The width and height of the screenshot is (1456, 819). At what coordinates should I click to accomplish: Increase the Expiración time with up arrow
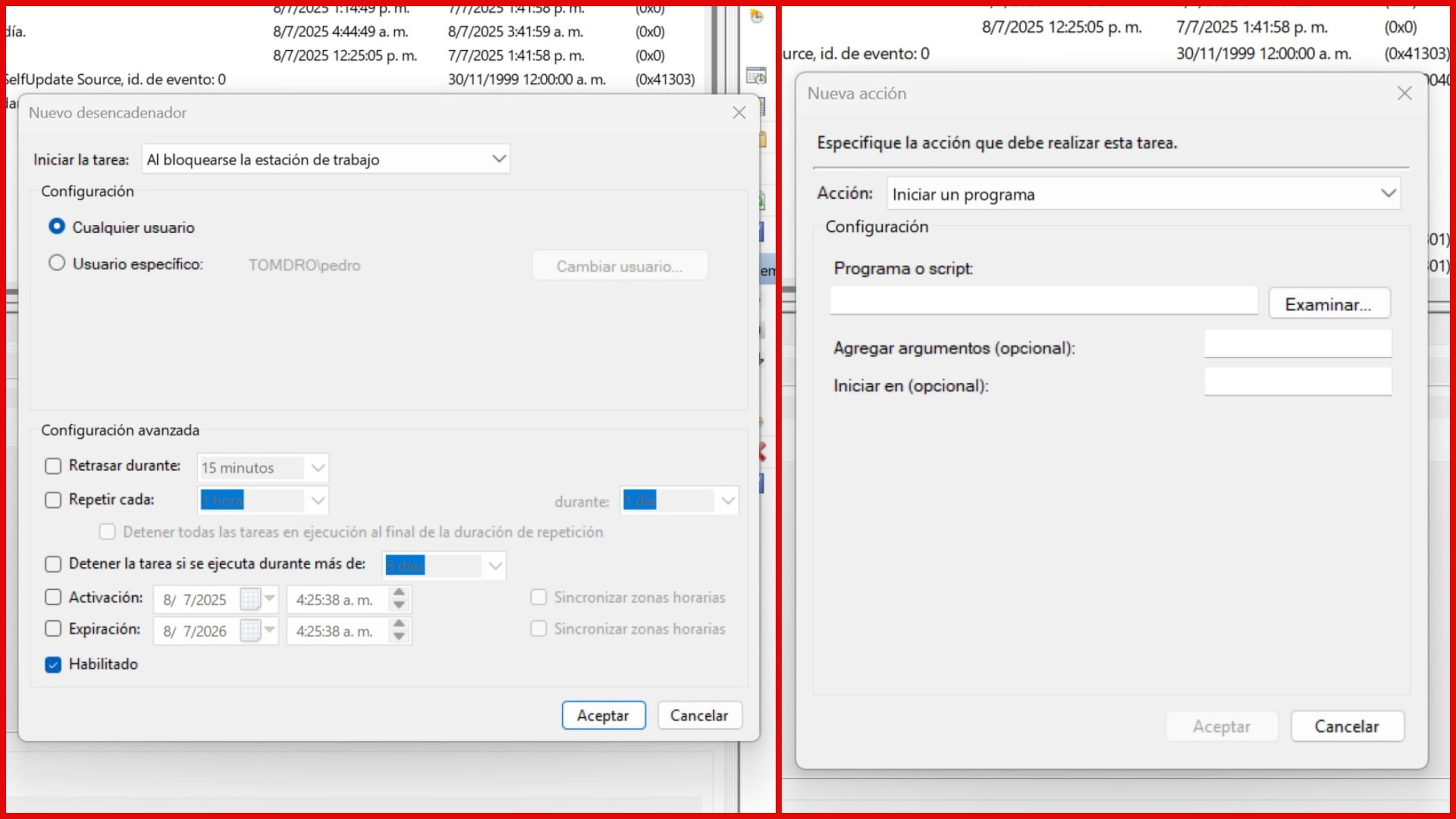pos(399,624)
